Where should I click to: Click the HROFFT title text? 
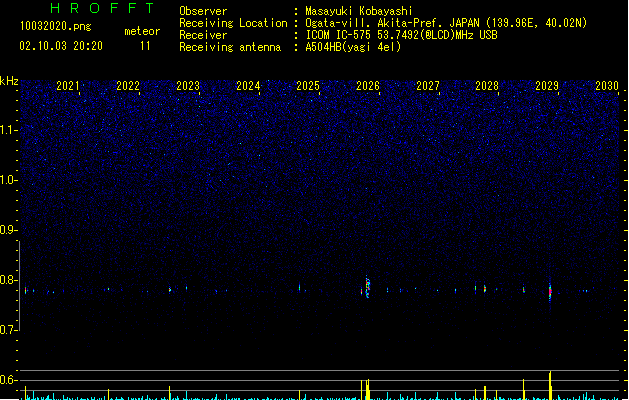tap(103, 8)
